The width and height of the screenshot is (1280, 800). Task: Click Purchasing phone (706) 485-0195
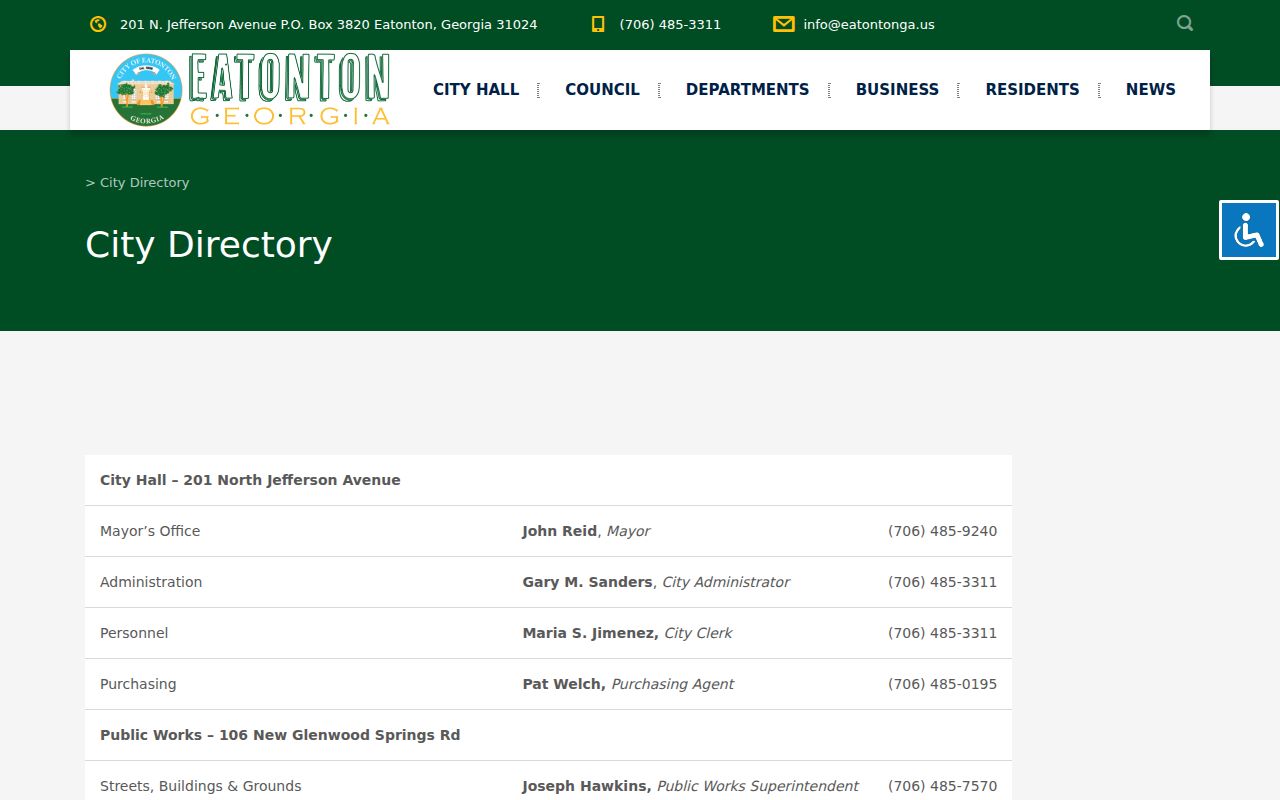coord(942,684)
